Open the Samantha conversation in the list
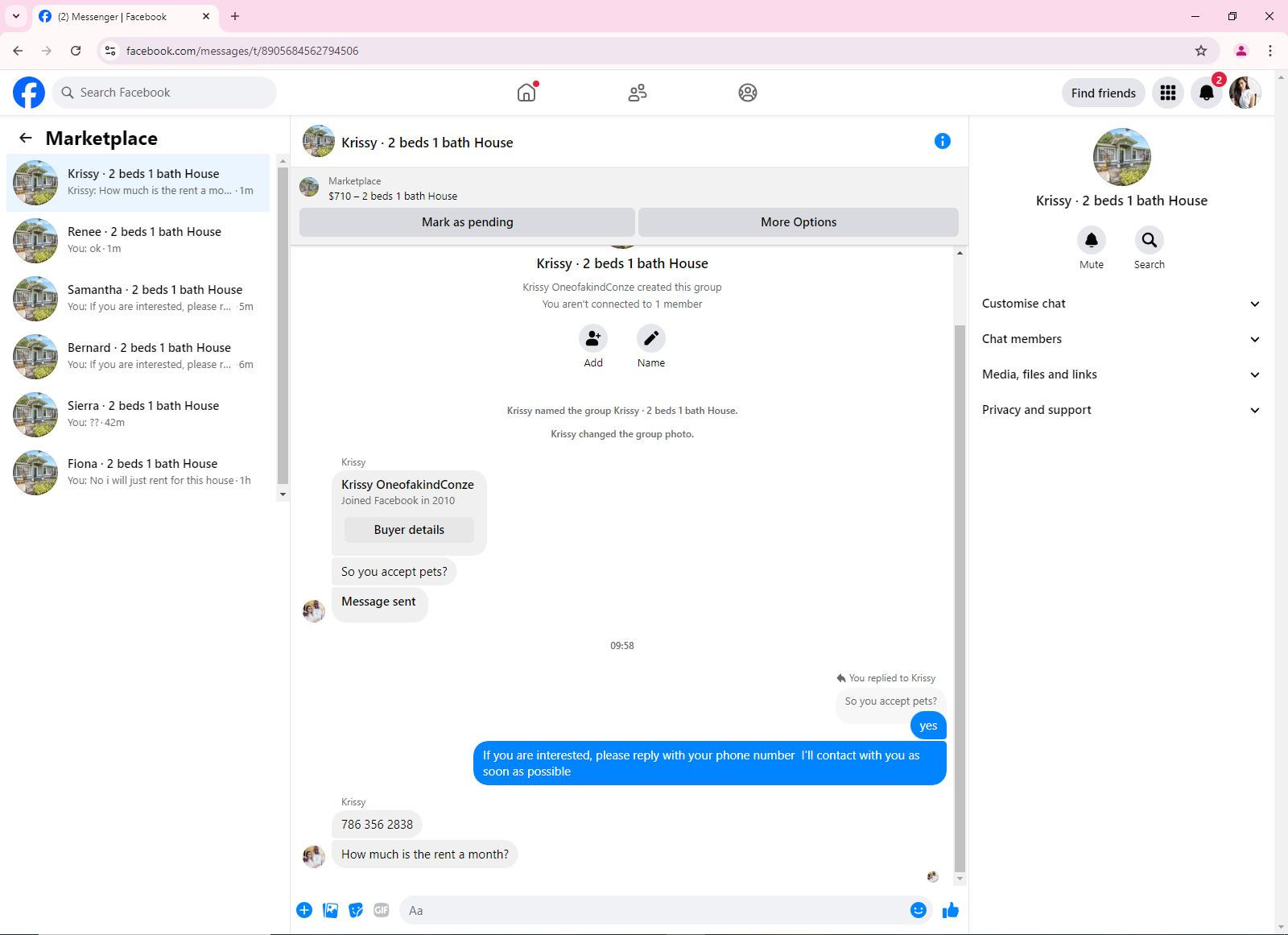Screen dimensions: 1288x935 point(138,299)
